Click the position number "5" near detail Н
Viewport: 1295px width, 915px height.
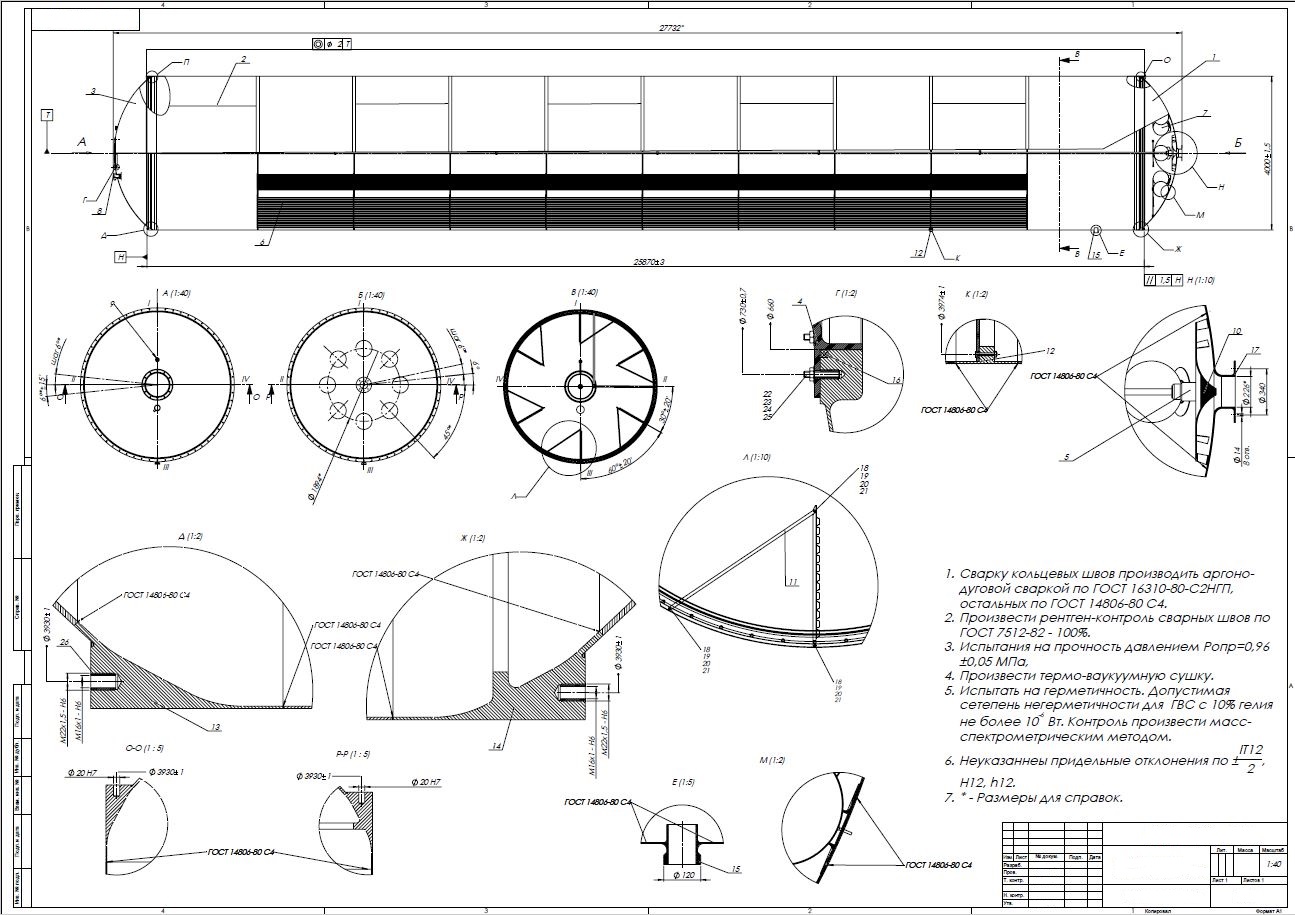(x=1068, y=457)
